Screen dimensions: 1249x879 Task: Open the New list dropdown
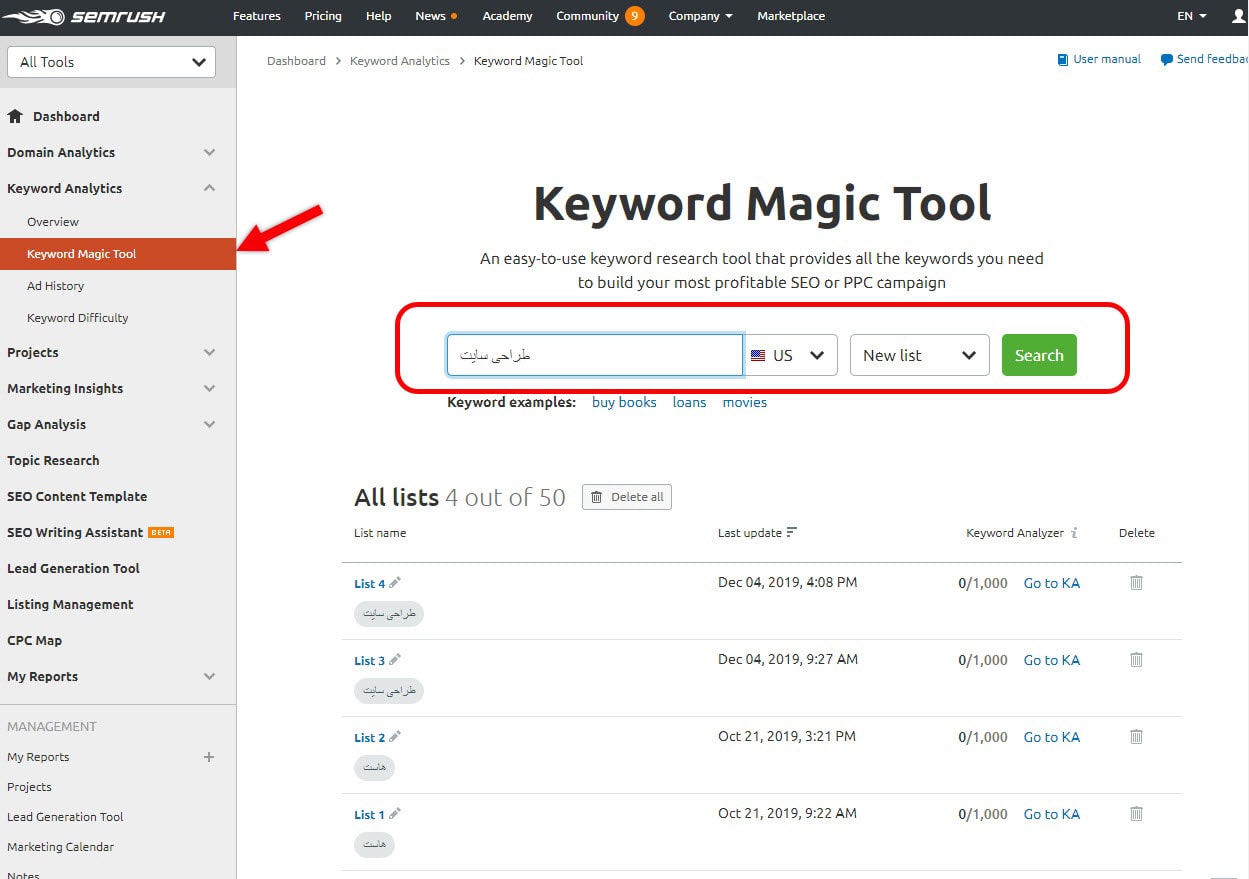[918, 355]
